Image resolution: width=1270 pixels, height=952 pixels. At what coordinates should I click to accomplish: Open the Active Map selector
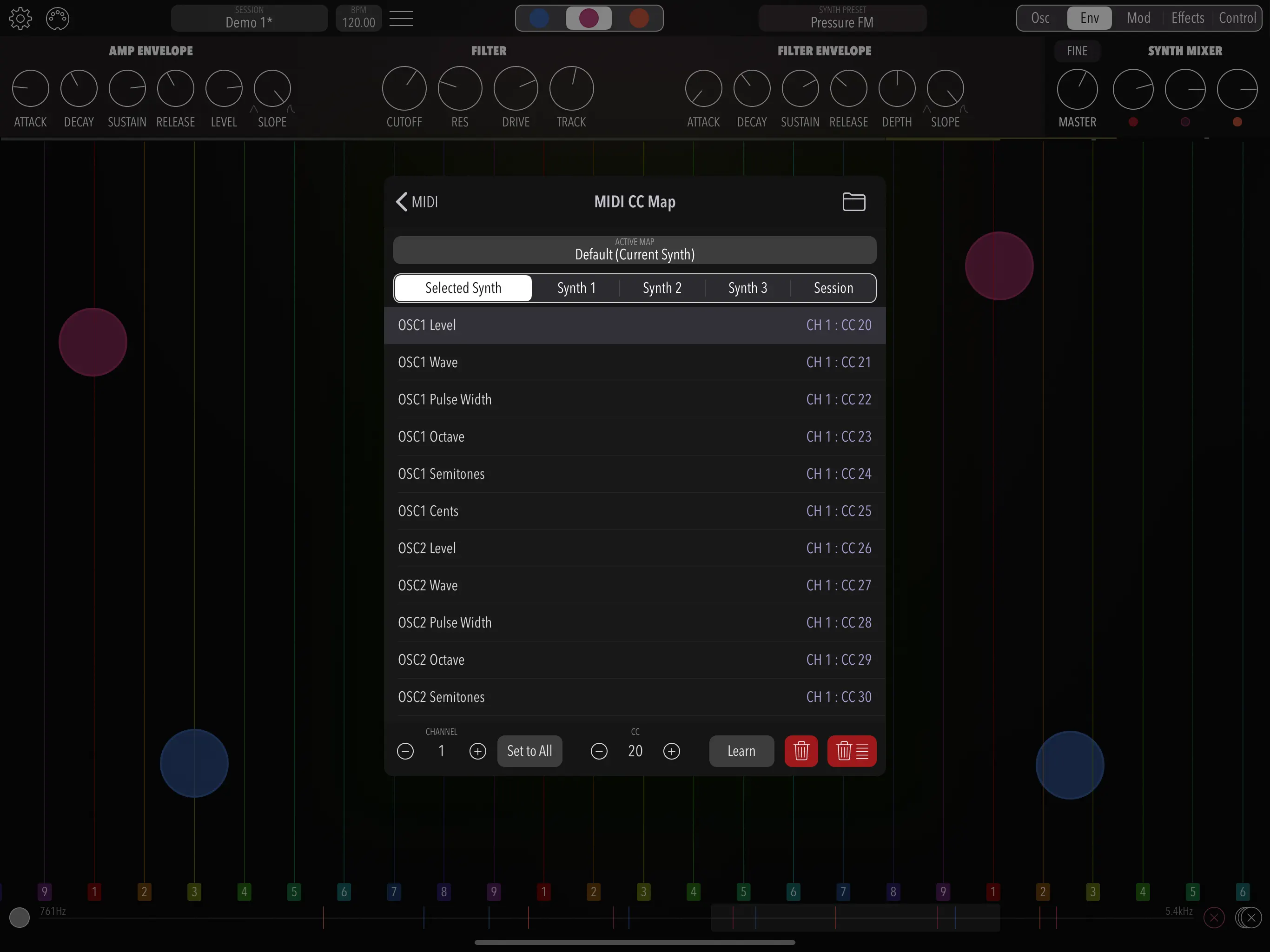635,250
